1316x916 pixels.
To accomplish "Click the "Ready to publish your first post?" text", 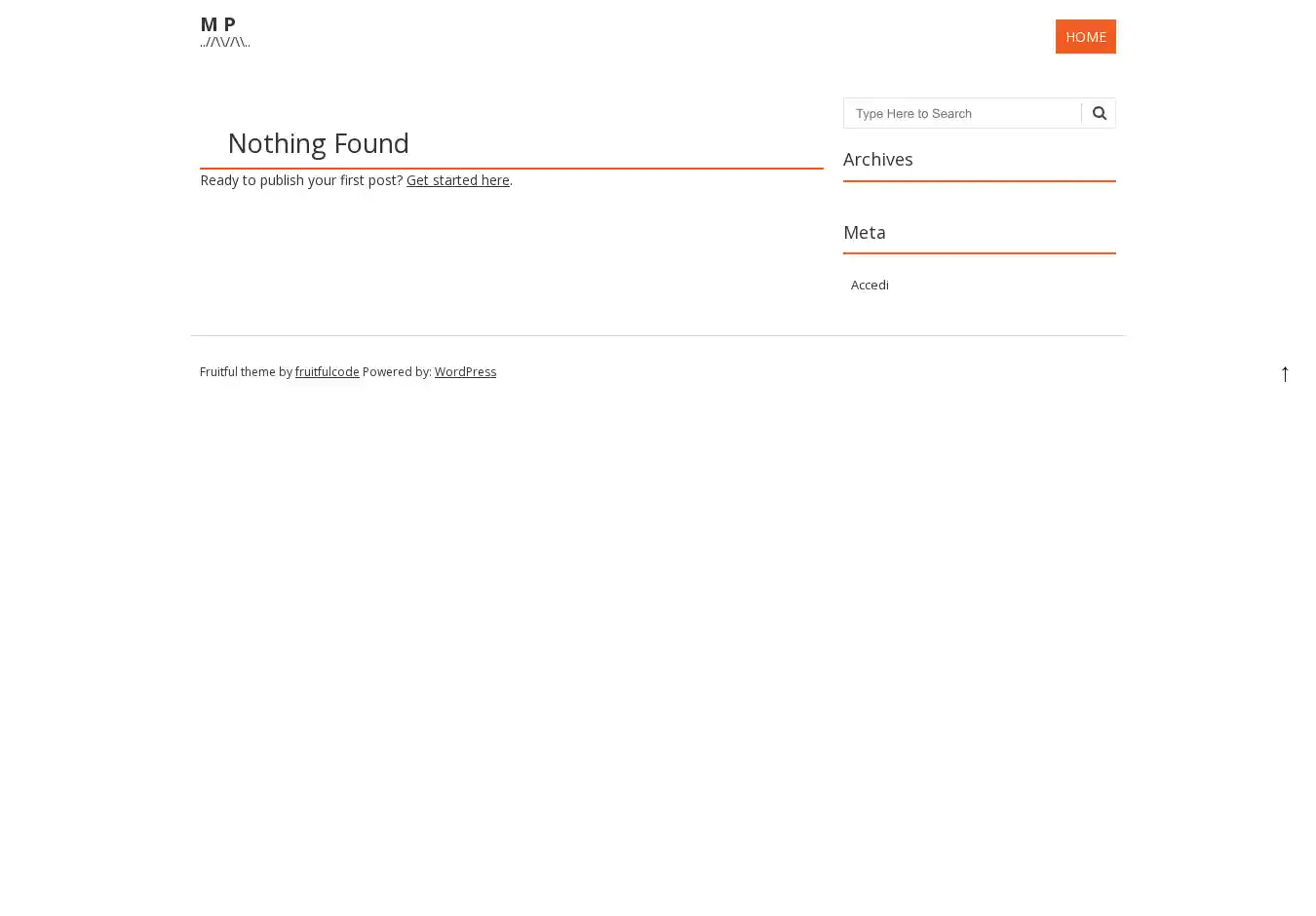I will coord(300,180).
